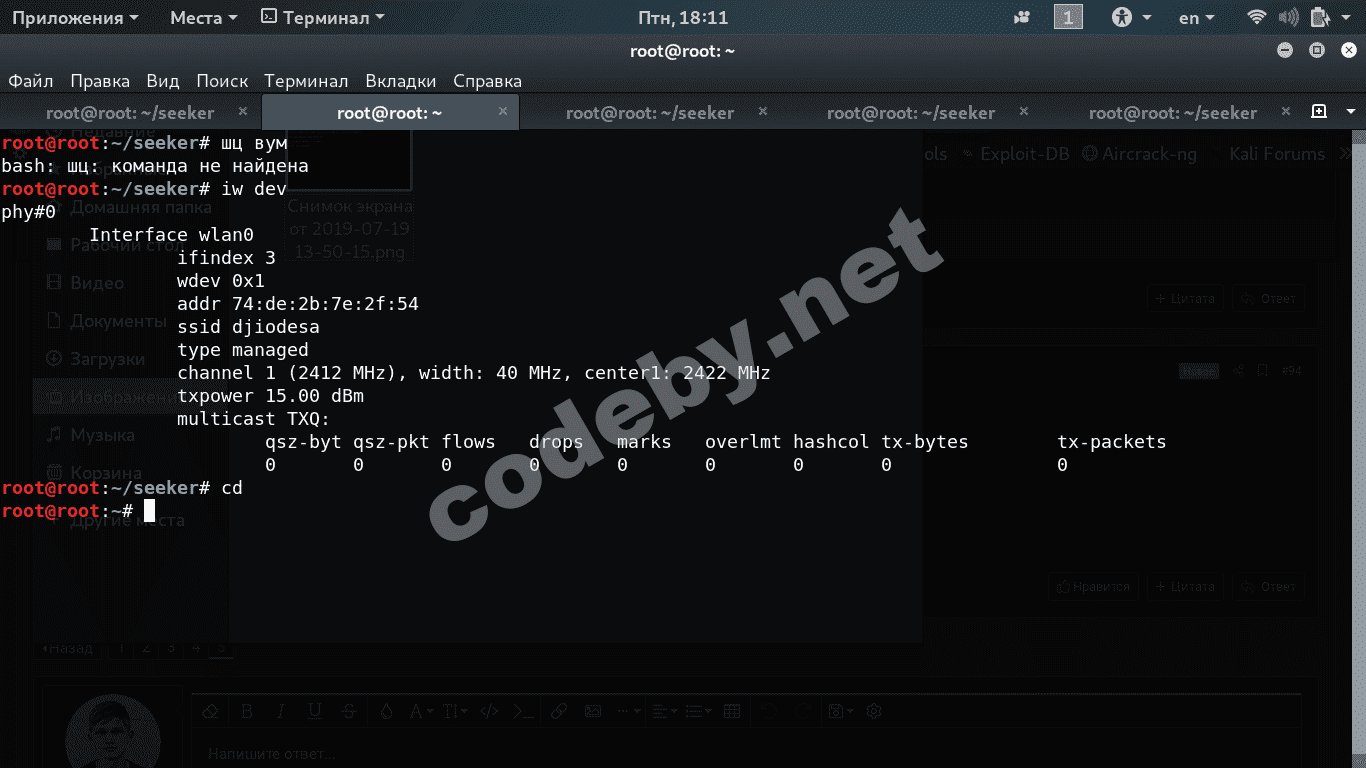
Task: Open the Вид menu in the terminal
Action: coord(163,81)
